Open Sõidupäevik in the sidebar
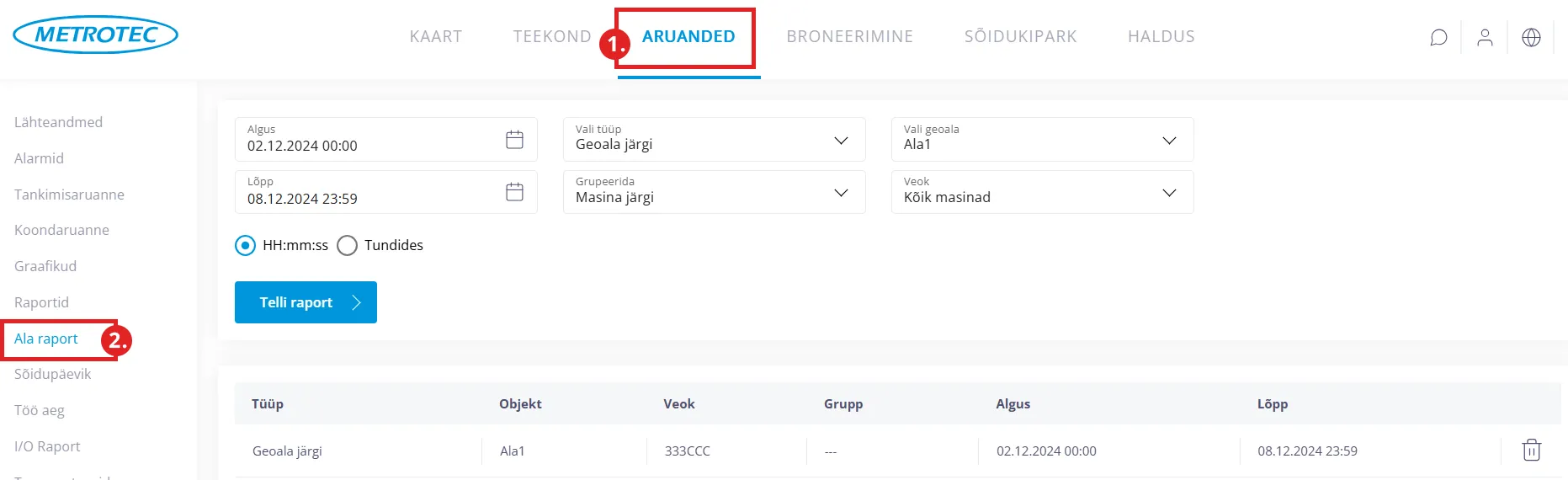 pyautogui.click(x=52, y=374)
